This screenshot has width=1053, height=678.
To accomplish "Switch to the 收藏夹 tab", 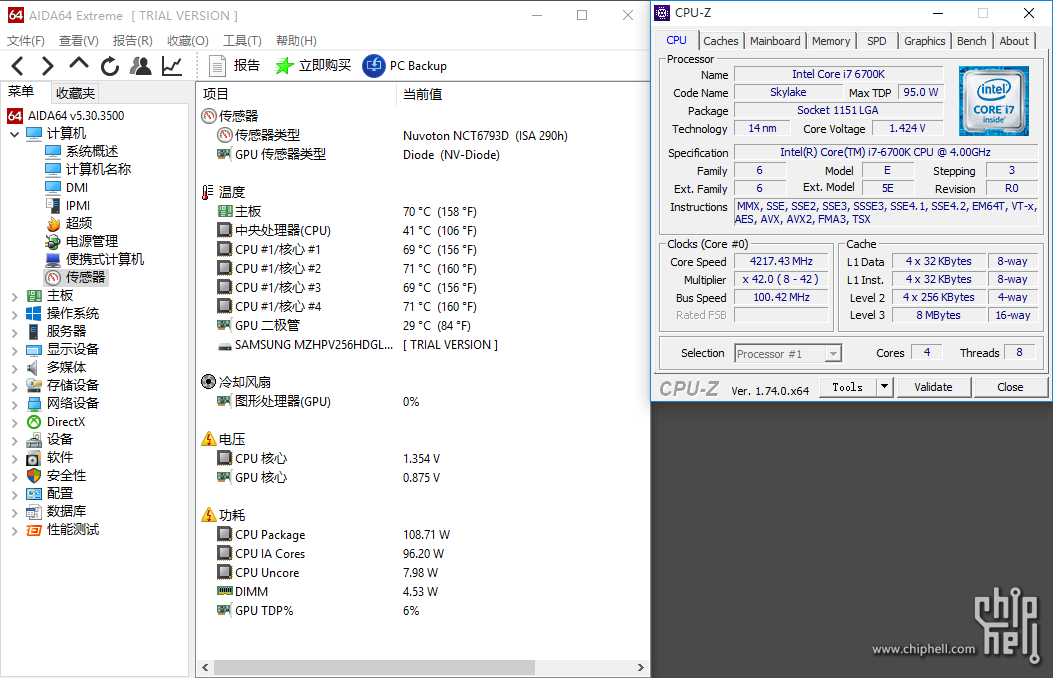I will pos(75,93).
